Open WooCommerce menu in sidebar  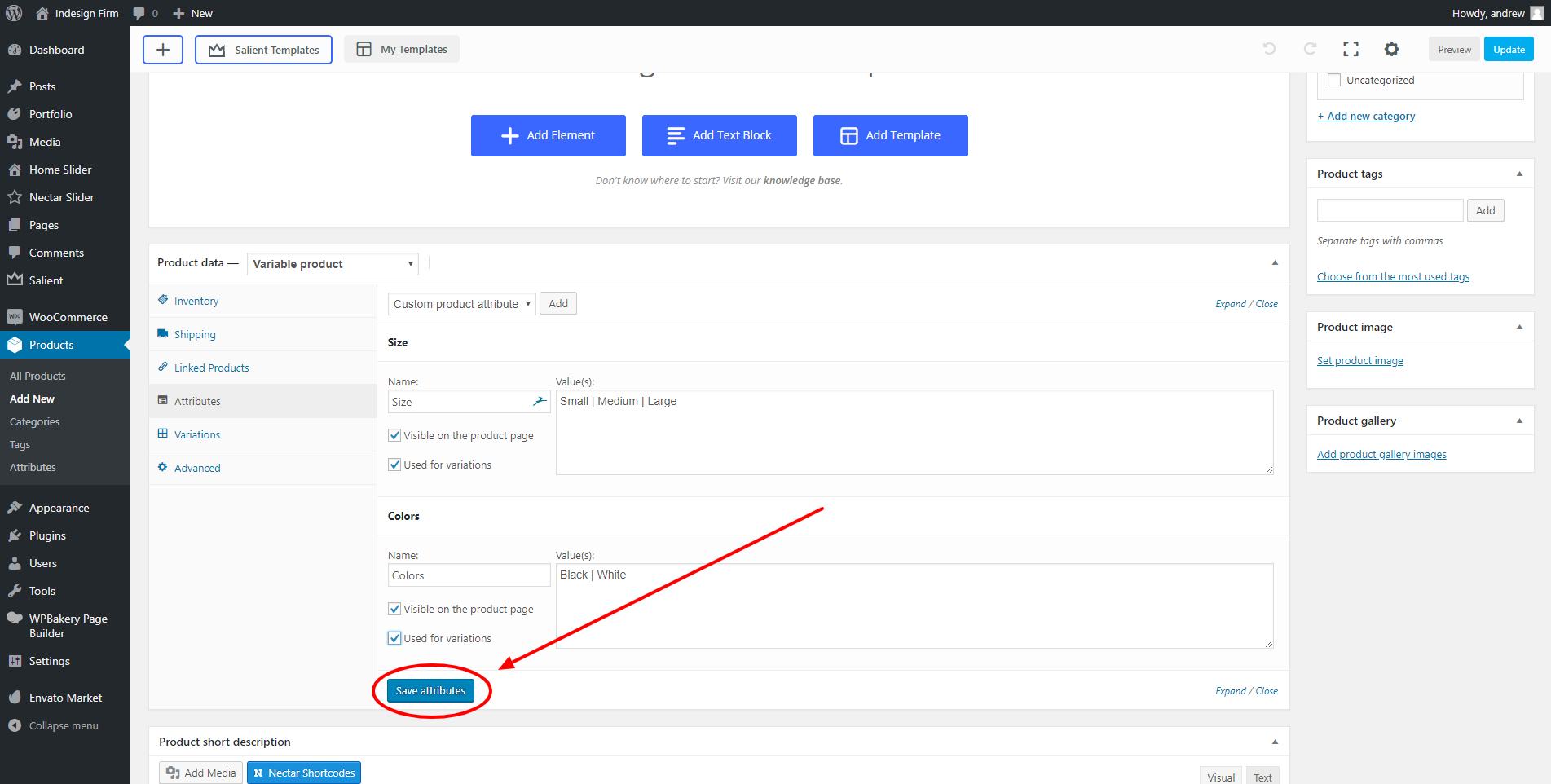coord(68,317)
